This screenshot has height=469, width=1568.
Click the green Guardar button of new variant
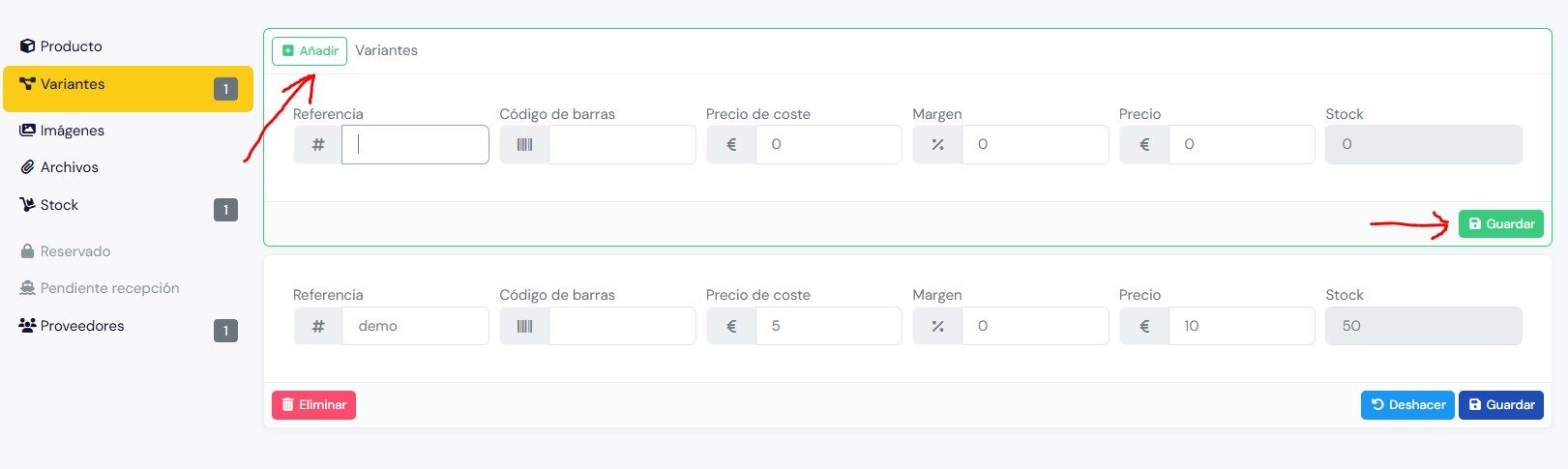tap(1500, 223)
